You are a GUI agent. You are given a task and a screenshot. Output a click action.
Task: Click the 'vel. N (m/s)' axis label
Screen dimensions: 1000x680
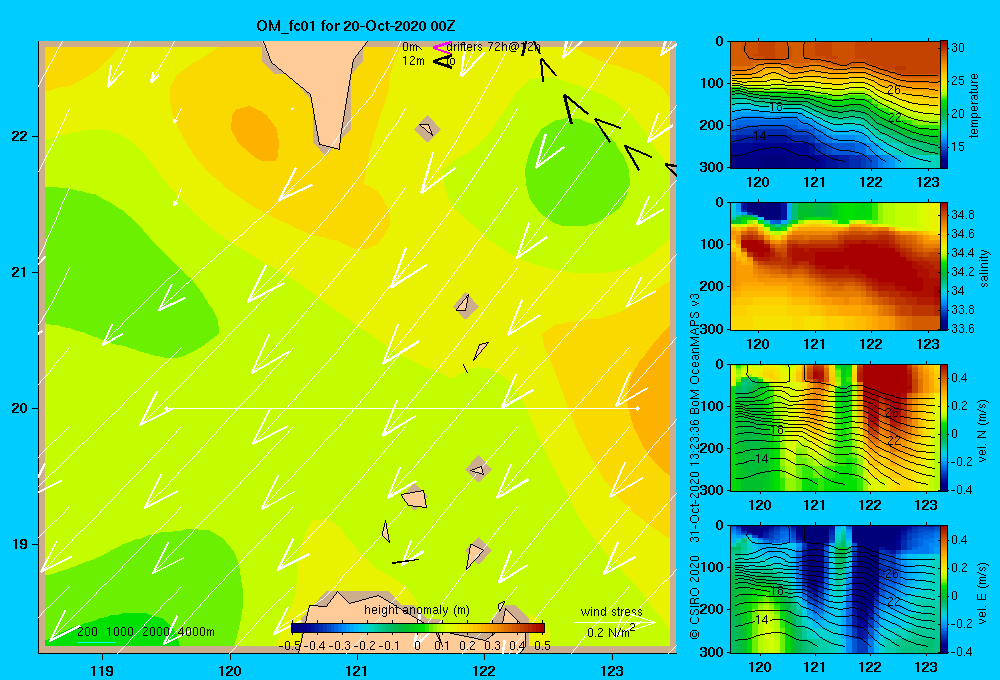click(983, 431)
